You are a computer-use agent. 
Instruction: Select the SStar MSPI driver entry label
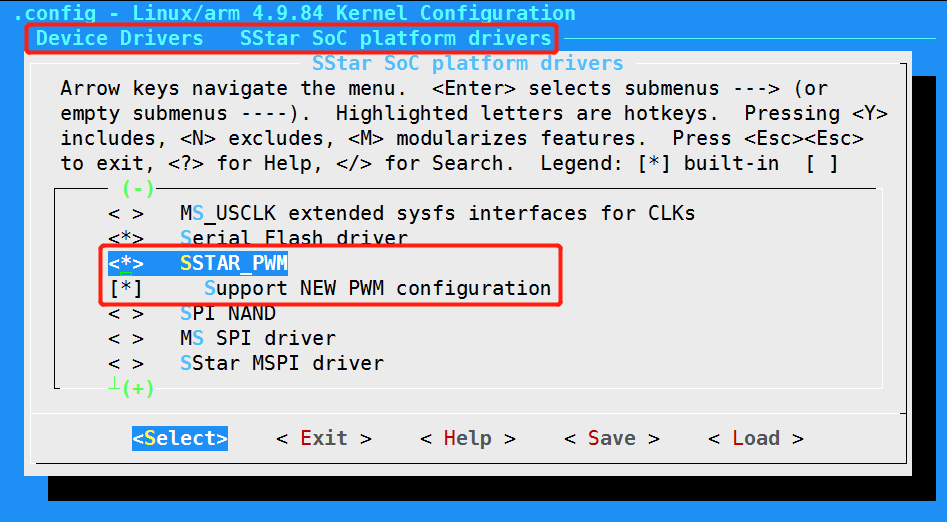coord(282,364)
